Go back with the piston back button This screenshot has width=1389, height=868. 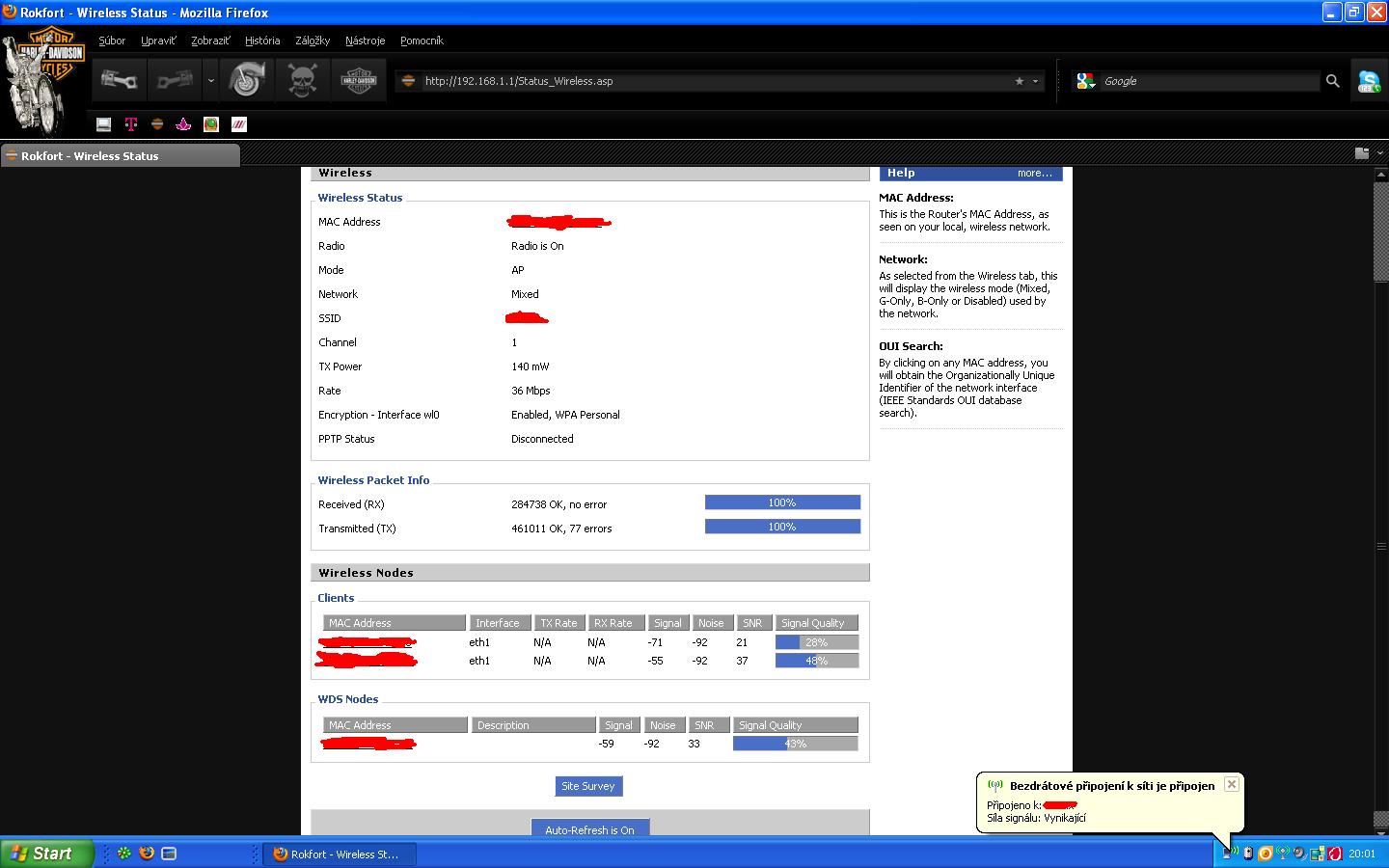pyautogui.click(x=120, y=80)
